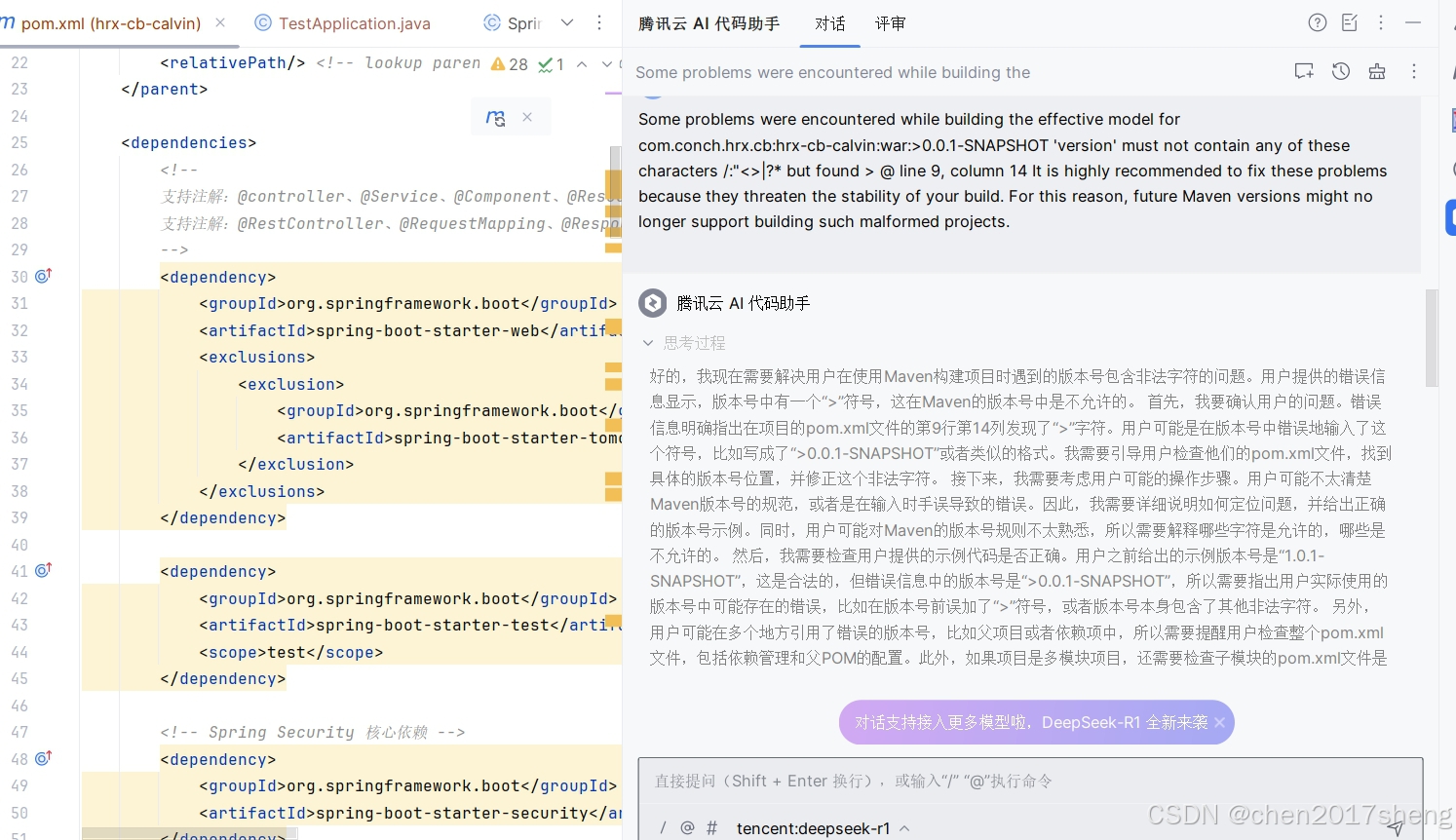Close the DeepSeek-R1 announcement banner
Screen dimensions: 1456x840
pyautogui.click(x=1219, y=722)
